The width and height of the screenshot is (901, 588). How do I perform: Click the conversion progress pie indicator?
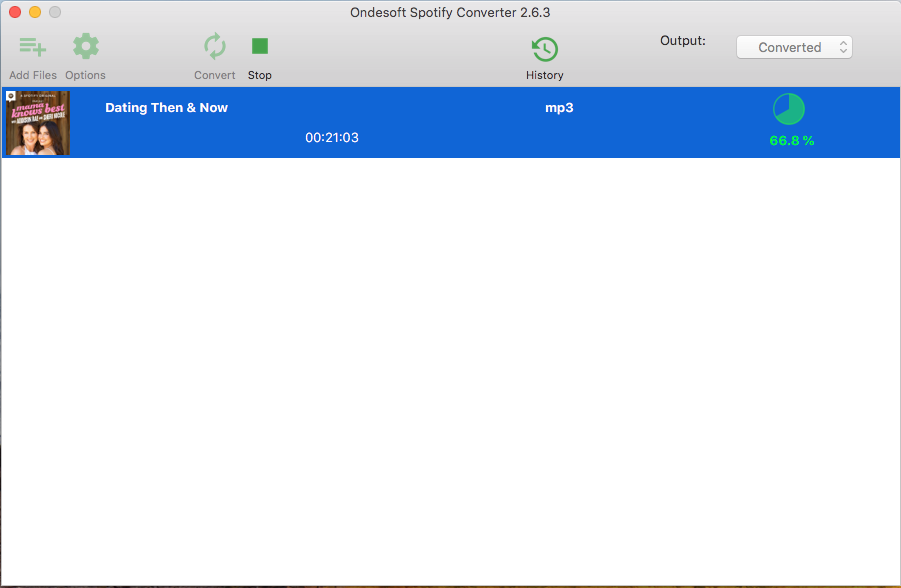click(789, 109)
